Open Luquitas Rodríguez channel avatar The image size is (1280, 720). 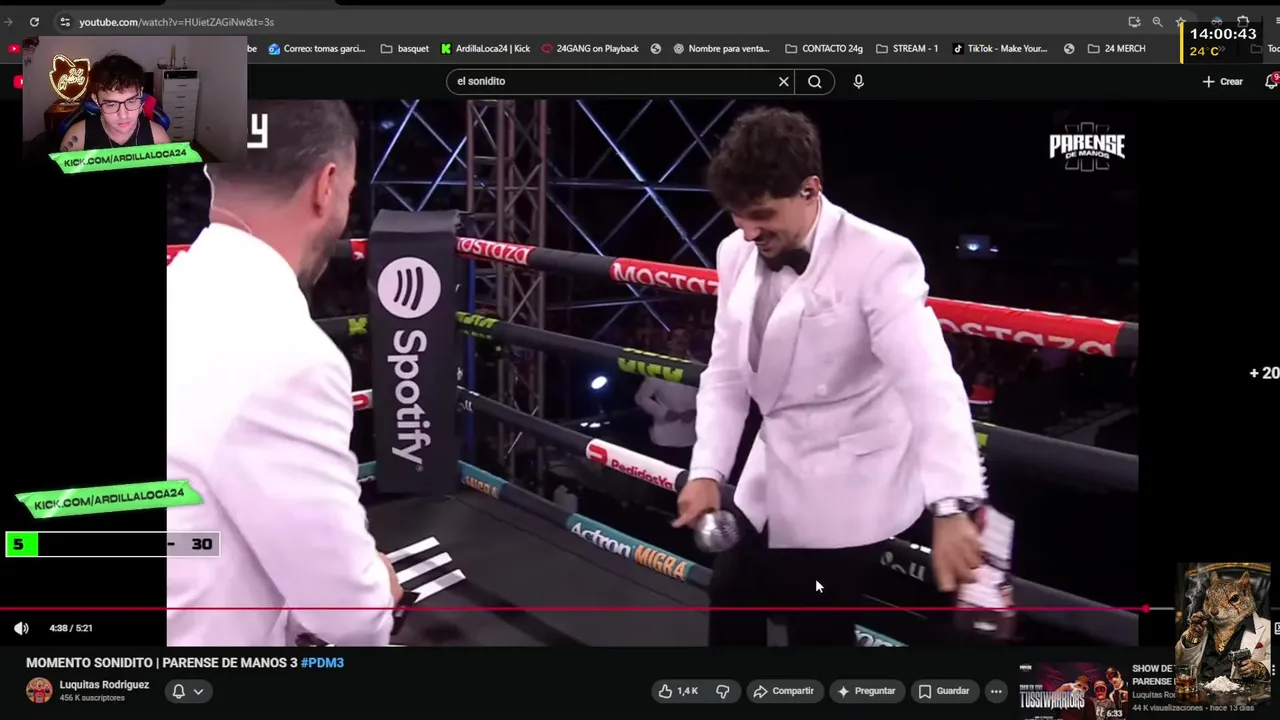tap(39, 691)
